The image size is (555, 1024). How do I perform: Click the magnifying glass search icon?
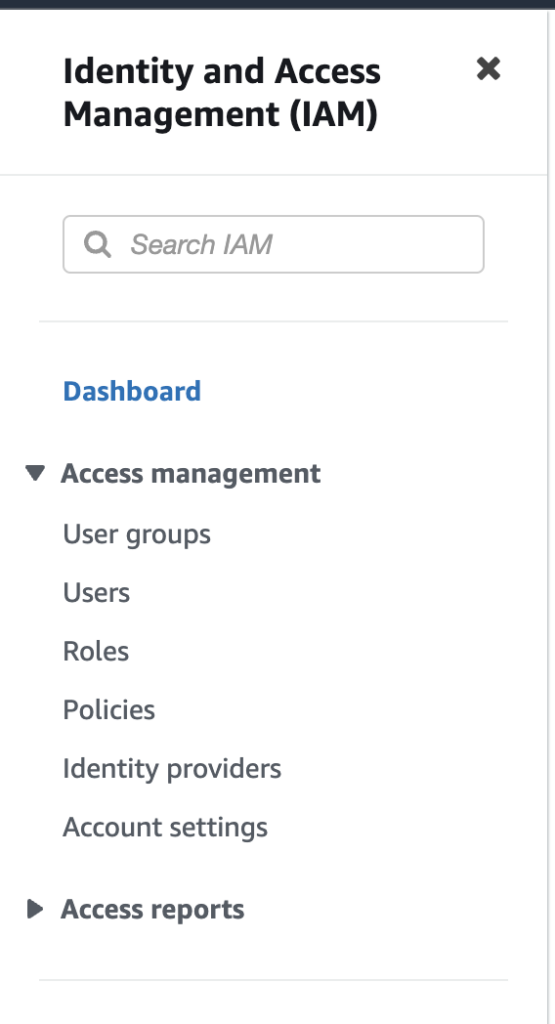(97, 244)
